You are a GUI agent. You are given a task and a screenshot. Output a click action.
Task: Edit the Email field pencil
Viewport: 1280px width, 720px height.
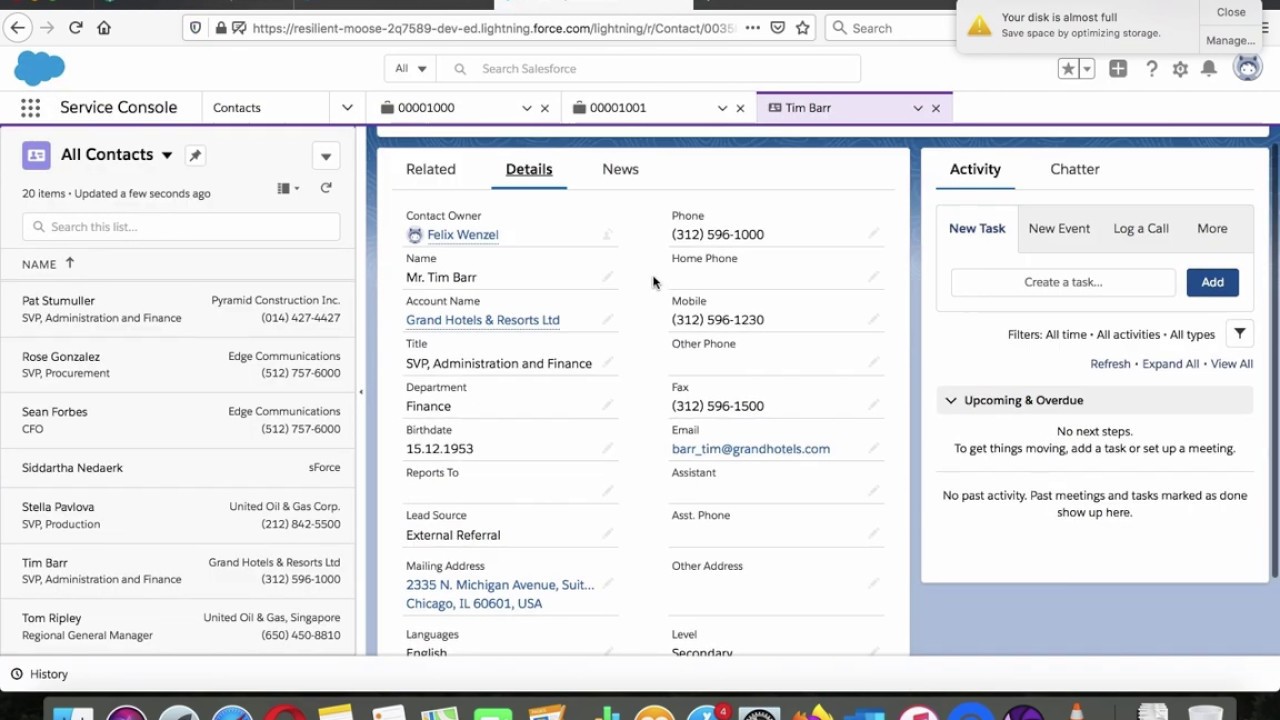(x=873, y=449)
